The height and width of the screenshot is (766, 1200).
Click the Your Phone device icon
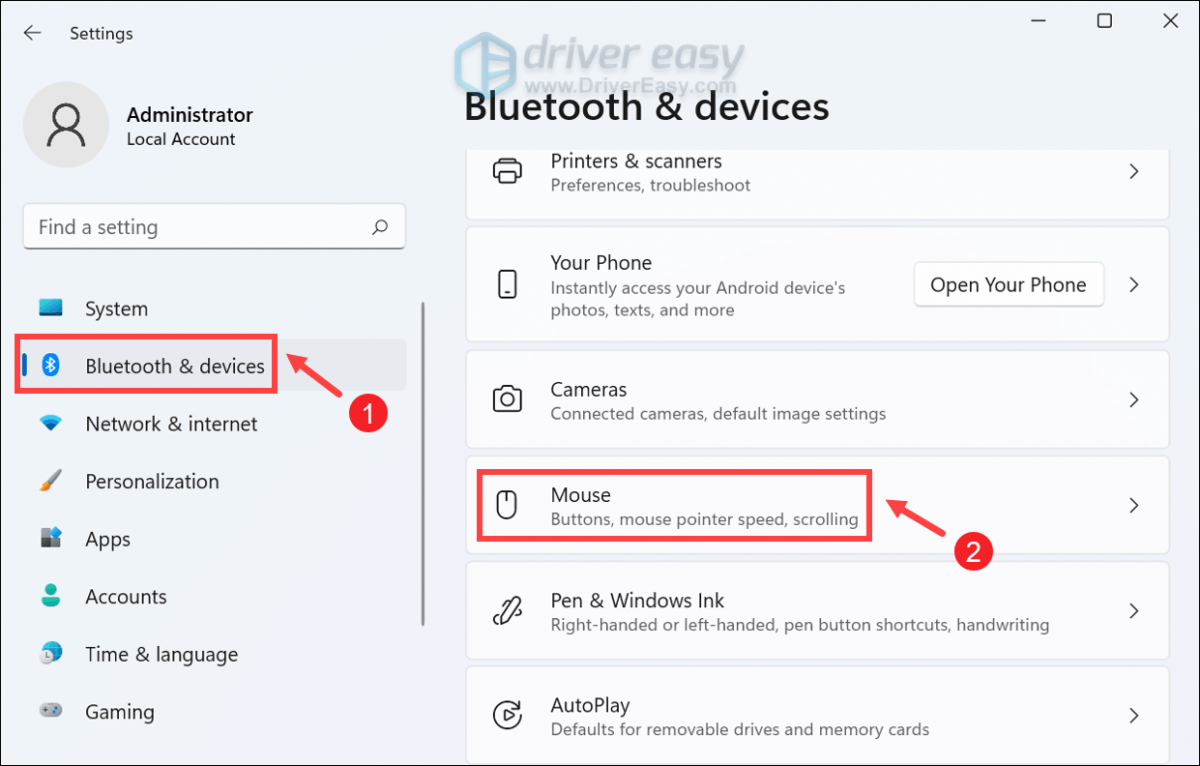point(508,284)
